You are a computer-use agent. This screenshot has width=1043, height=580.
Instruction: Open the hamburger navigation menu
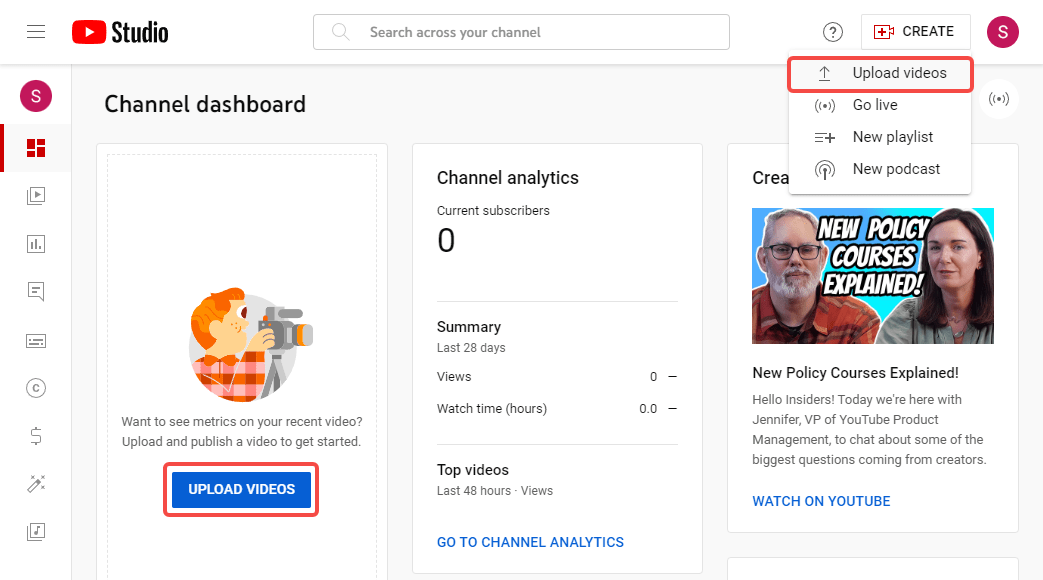(36, 31)
